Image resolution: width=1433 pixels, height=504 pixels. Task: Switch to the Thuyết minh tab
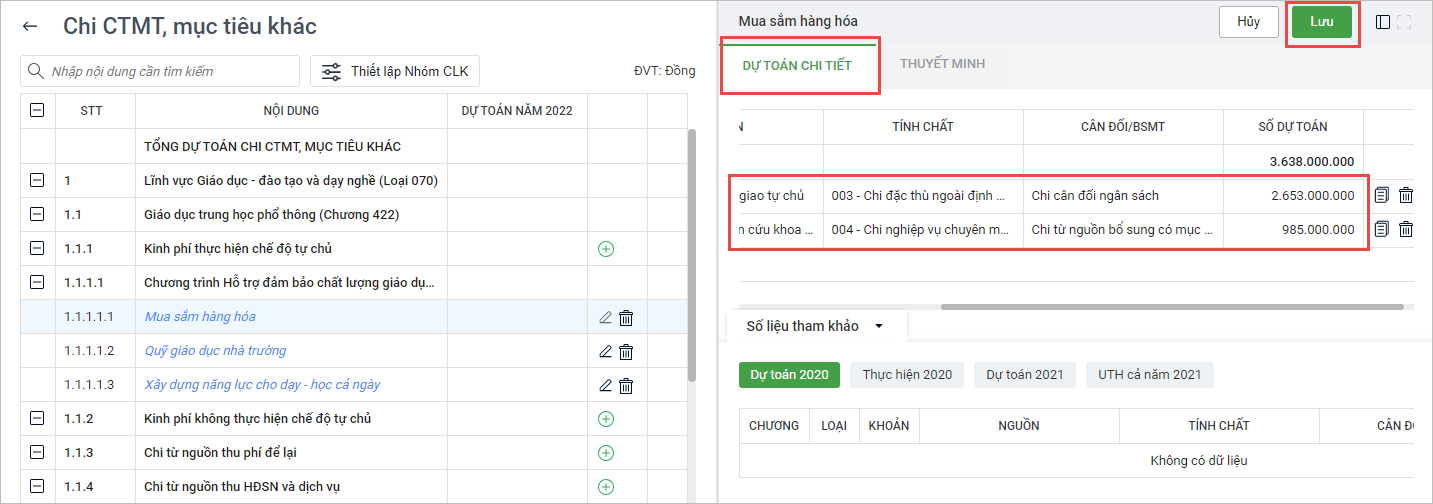[942, 64]
